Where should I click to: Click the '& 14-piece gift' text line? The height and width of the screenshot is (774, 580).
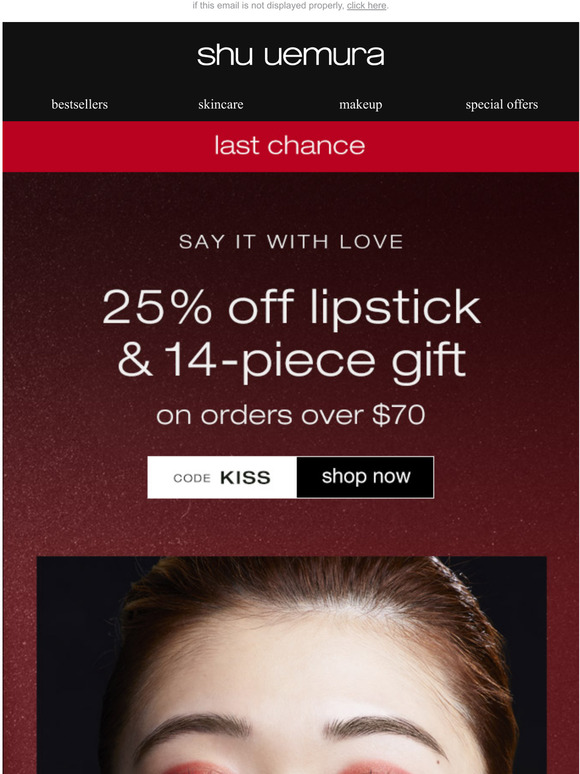[291, 361]
